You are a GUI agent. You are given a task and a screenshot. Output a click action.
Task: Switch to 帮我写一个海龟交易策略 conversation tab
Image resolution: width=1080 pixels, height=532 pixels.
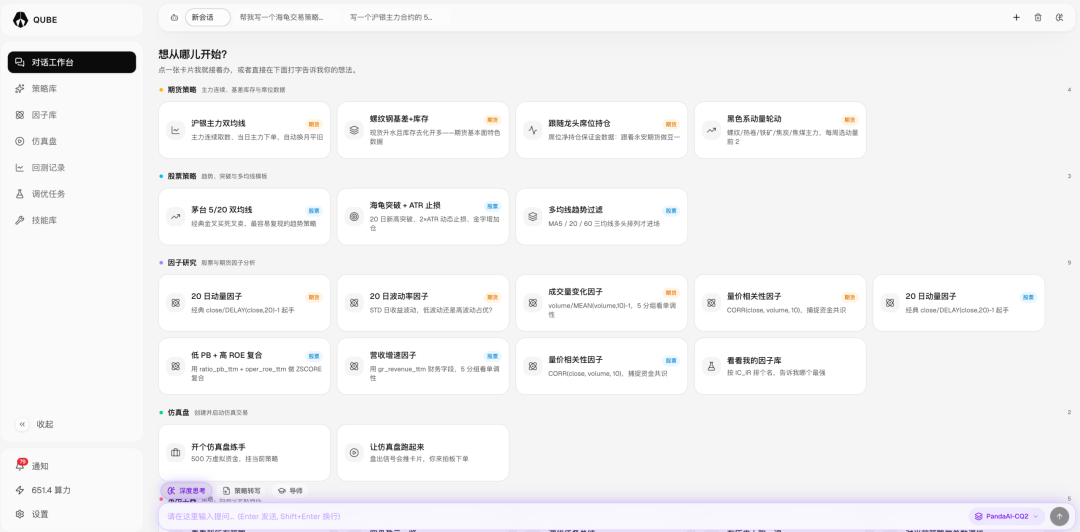click(281, 17)
